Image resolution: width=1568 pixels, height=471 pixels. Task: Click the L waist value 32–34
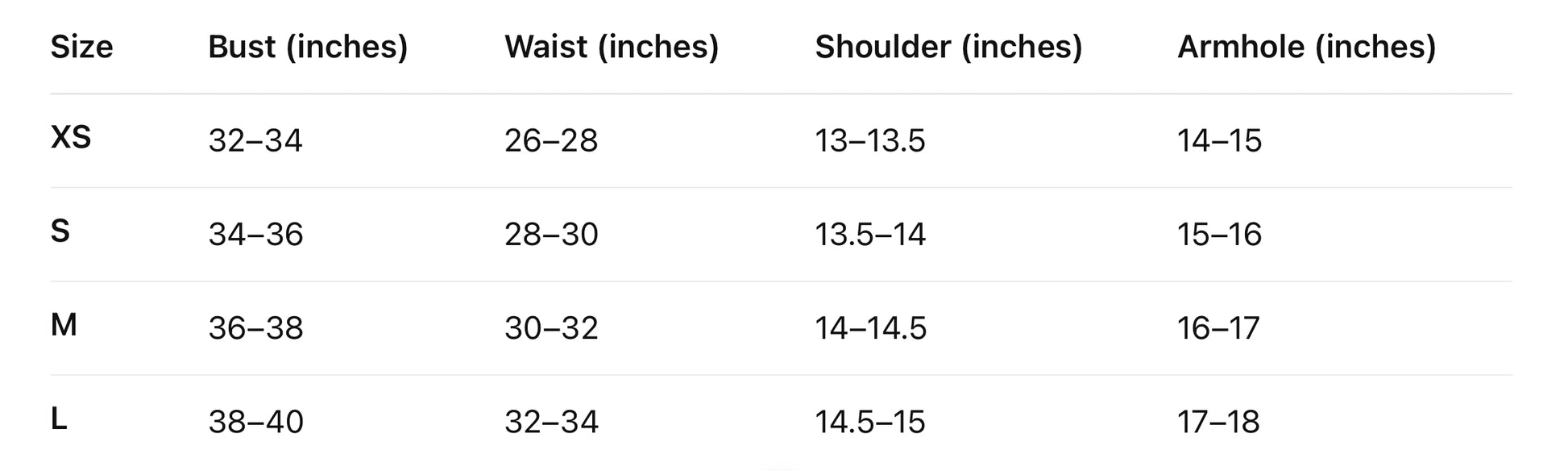(551, 421)
